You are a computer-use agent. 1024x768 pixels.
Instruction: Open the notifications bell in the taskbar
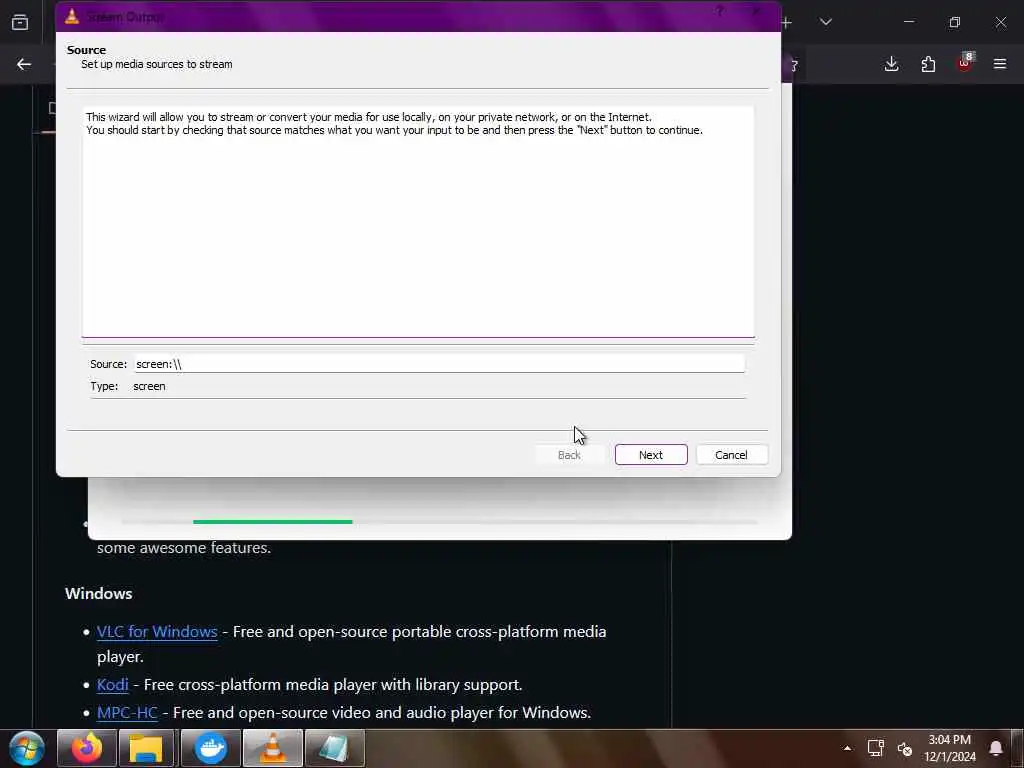996,748
